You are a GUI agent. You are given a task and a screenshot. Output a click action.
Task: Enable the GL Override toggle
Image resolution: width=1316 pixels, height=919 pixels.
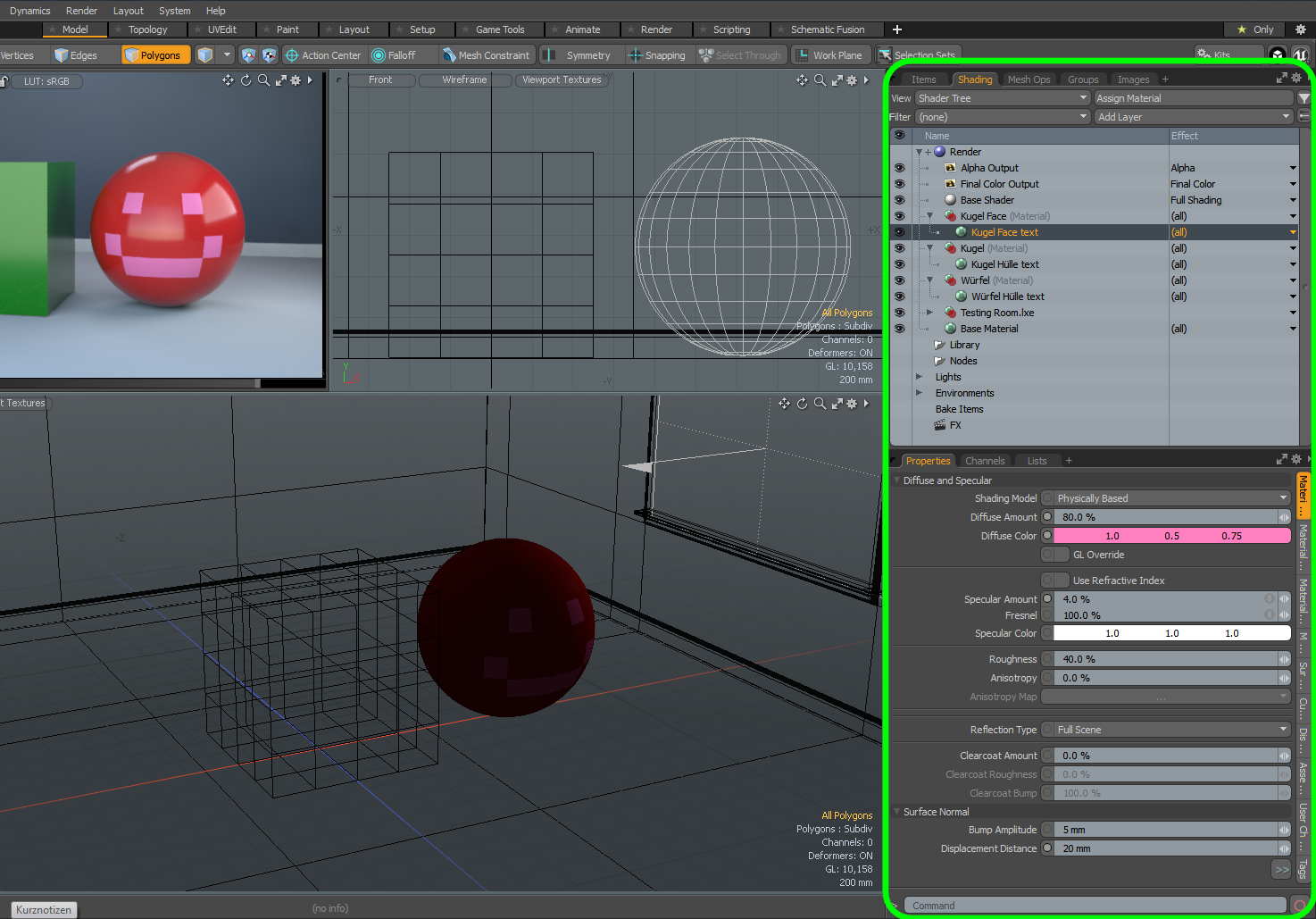[1055, 555]
